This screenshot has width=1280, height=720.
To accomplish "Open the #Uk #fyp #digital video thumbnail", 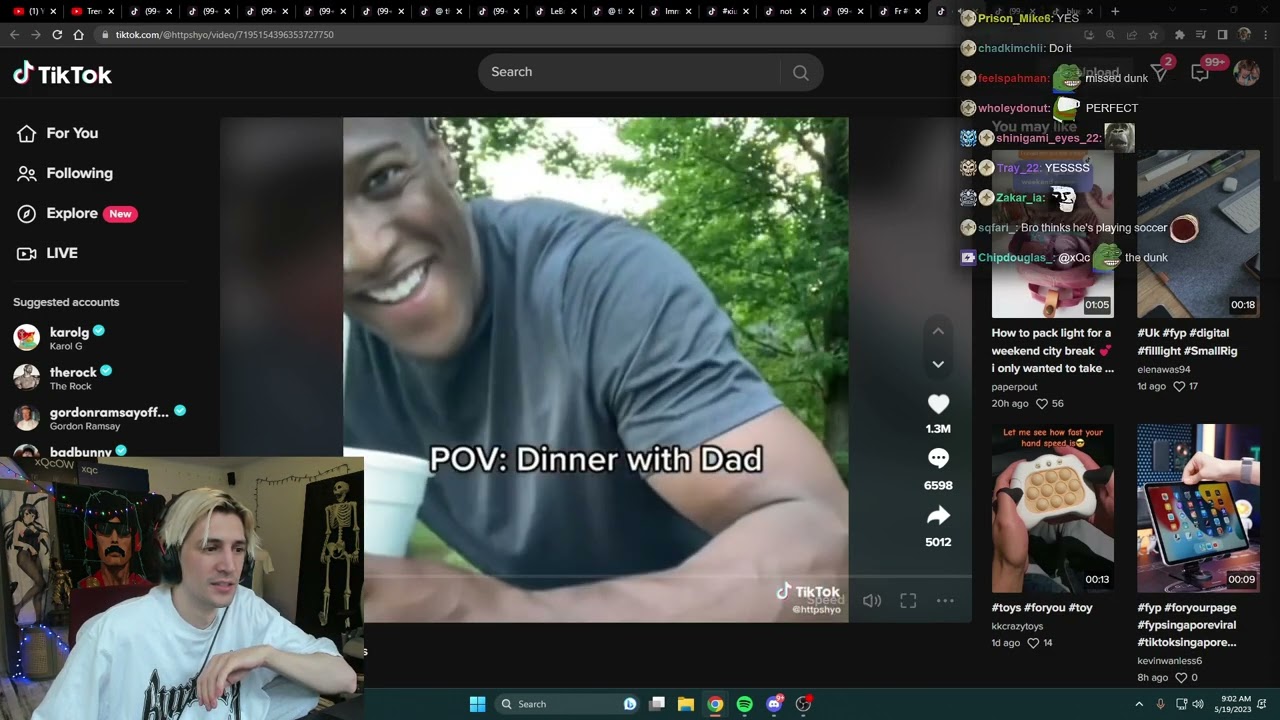I will point(1198,234).
